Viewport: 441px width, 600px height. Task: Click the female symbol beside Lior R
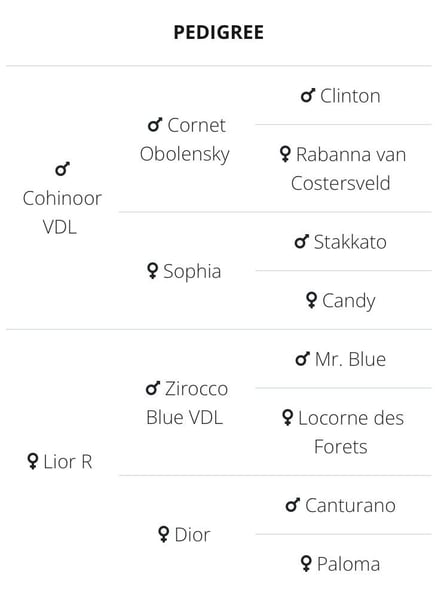33,461
